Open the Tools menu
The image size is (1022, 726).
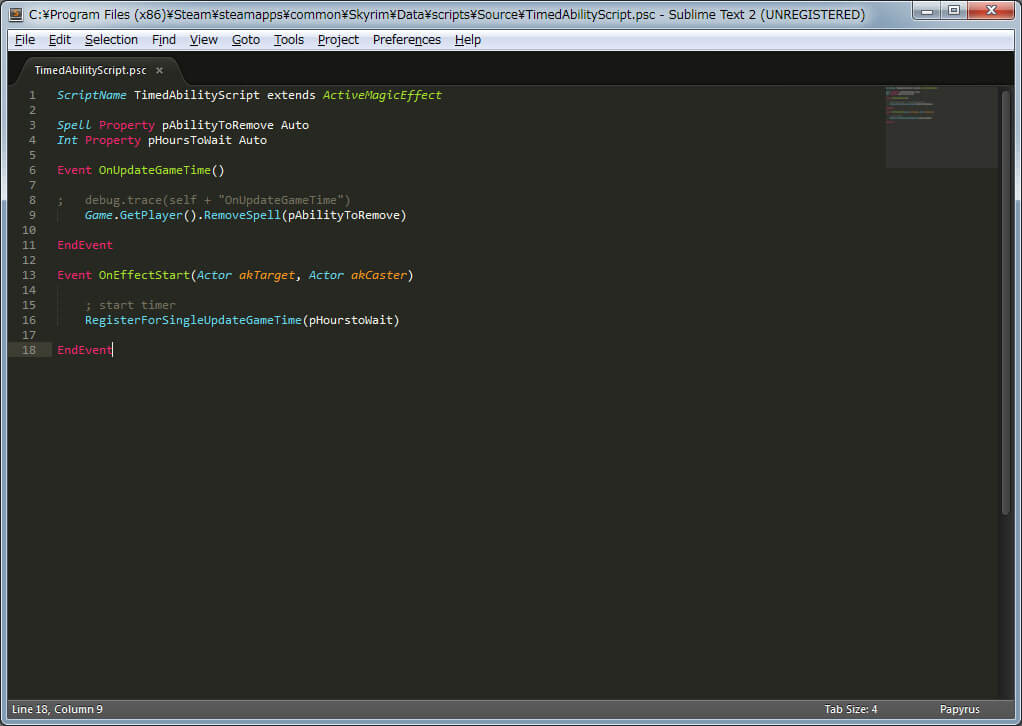pos(289,40)
